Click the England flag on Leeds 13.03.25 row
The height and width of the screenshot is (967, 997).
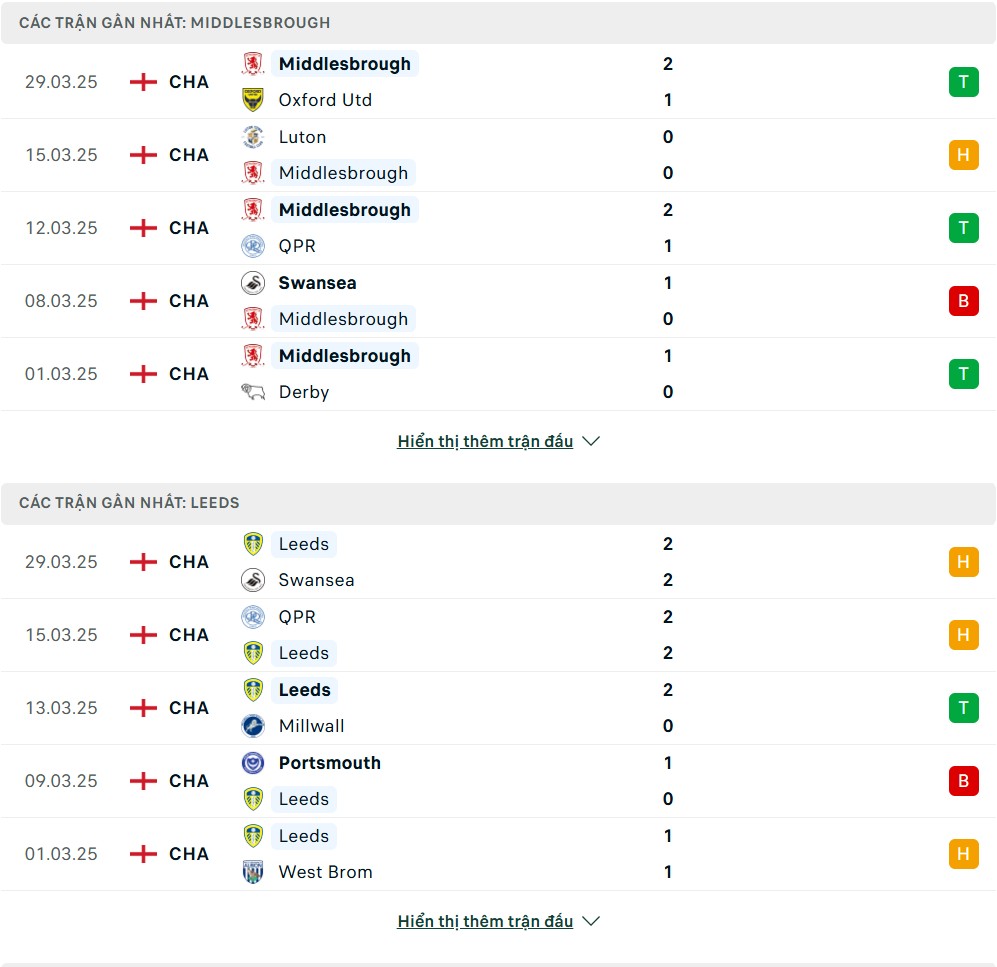coord(143,708)
